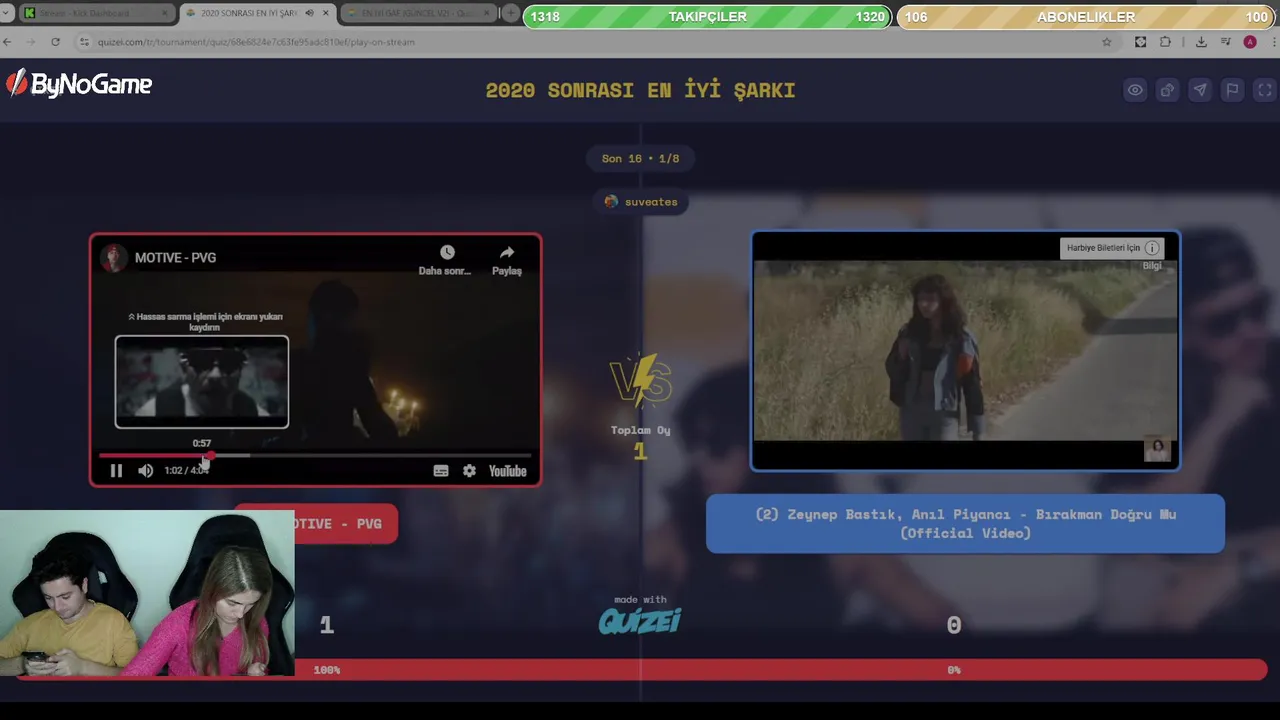Click the Paylaş share arrow icon
Viewport: 1280px width, 720px height.
[507, 253]
